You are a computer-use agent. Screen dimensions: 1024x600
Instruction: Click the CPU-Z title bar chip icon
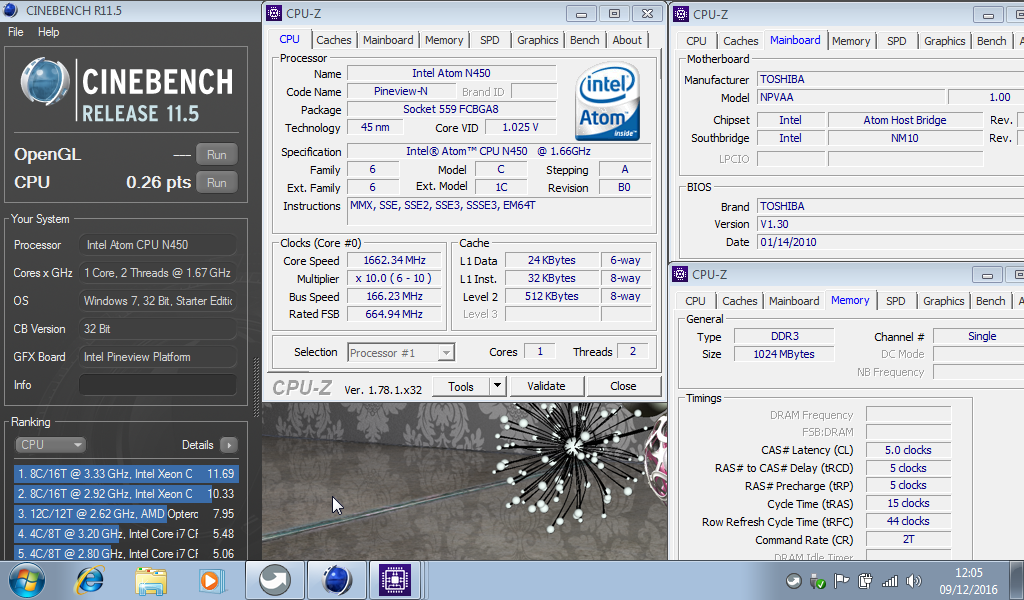tap(274, 13)
